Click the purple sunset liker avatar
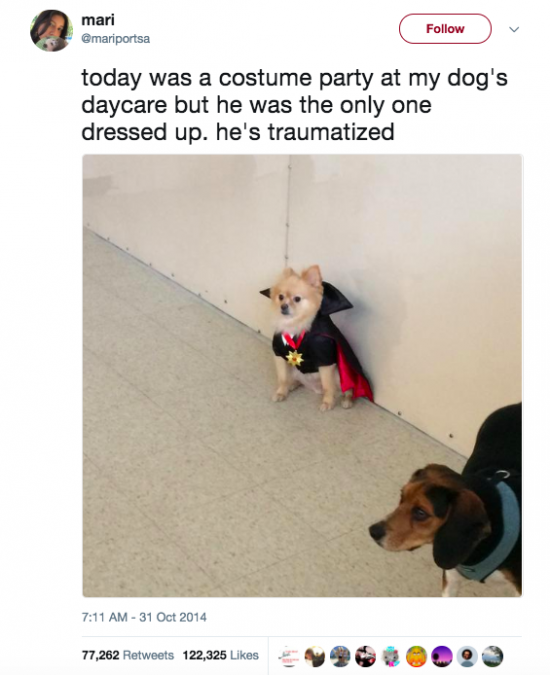 pyautogui.click(x=442, y=656)
